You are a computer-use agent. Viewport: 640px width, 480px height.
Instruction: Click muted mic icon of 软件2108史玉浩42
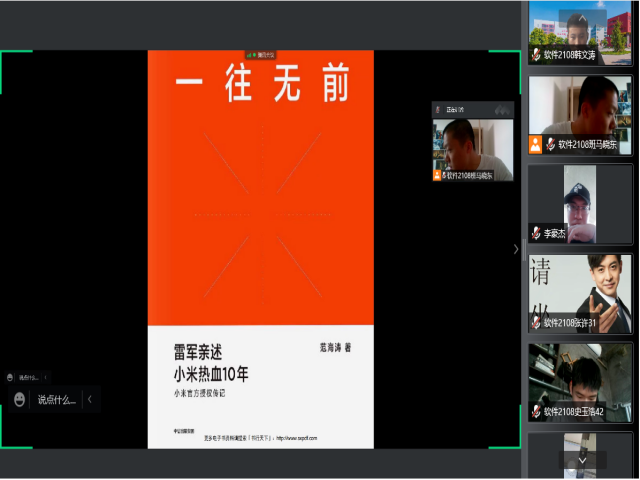pos(536,411)
